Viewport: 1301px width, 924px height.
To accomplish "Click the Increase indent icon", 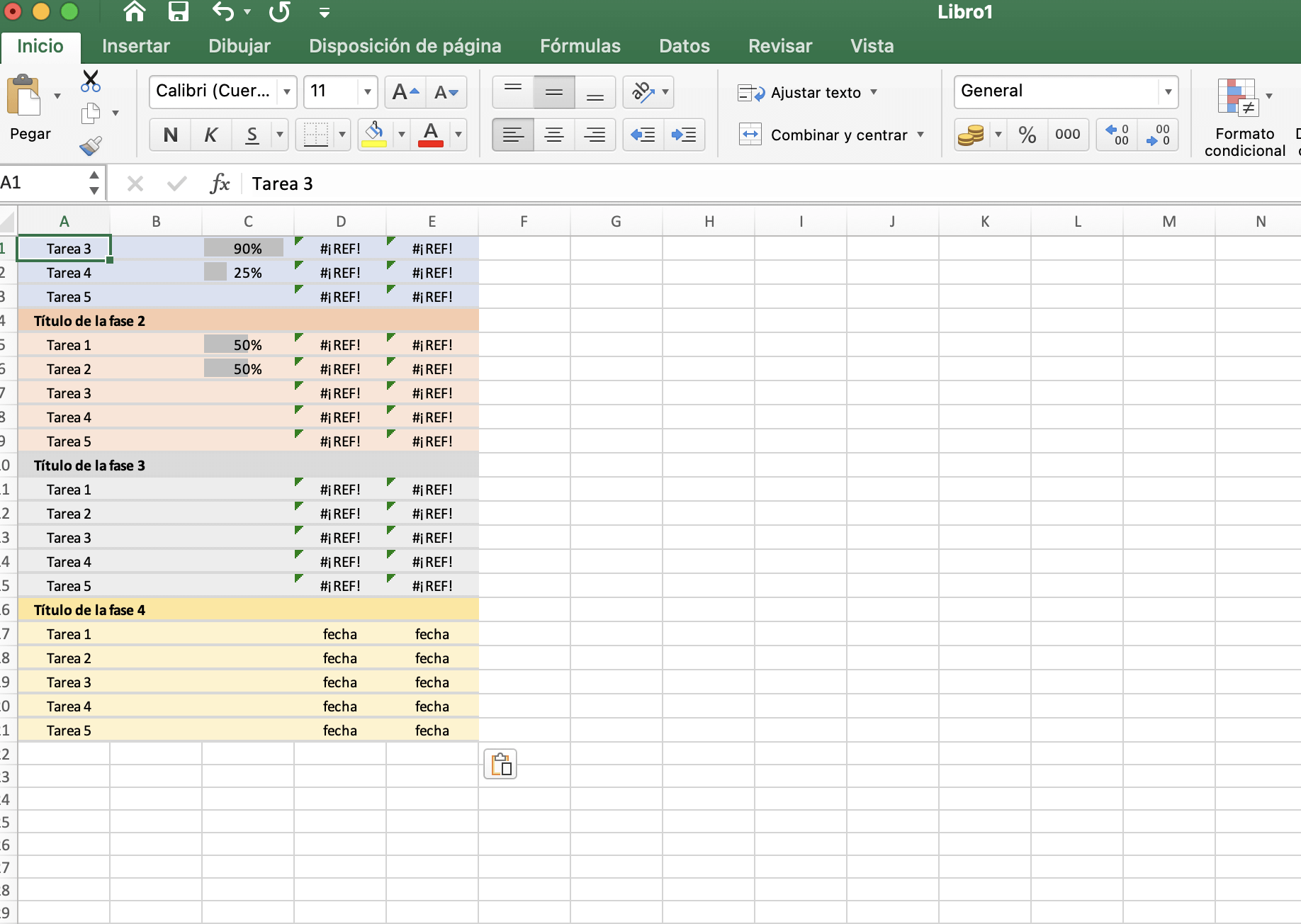I will (x=684, y=135).
